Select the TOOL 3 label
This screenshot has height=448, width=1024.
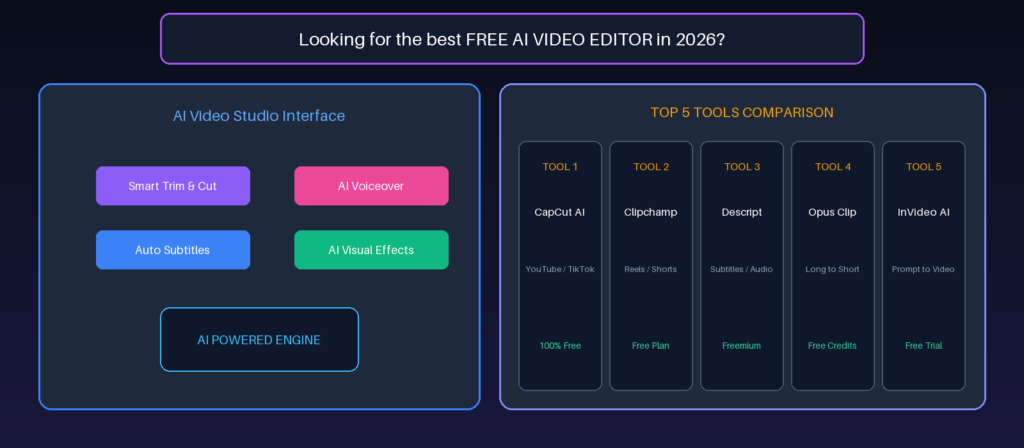pos(742,167)
